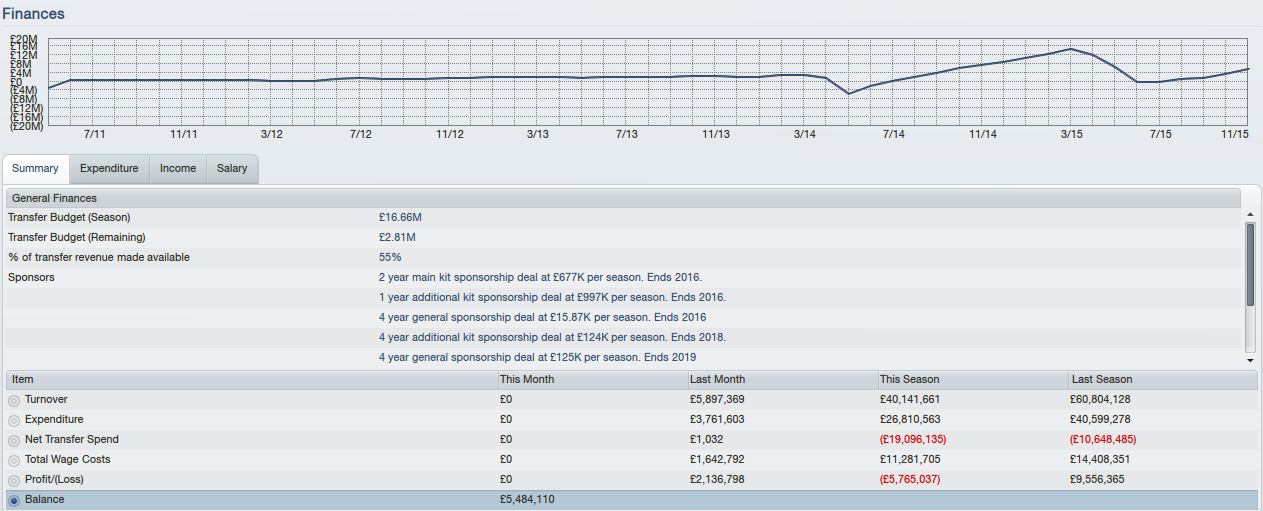Click the sponsors list scroll up arrow
The image size is (1263, 511).
[x=1250, y=215]
